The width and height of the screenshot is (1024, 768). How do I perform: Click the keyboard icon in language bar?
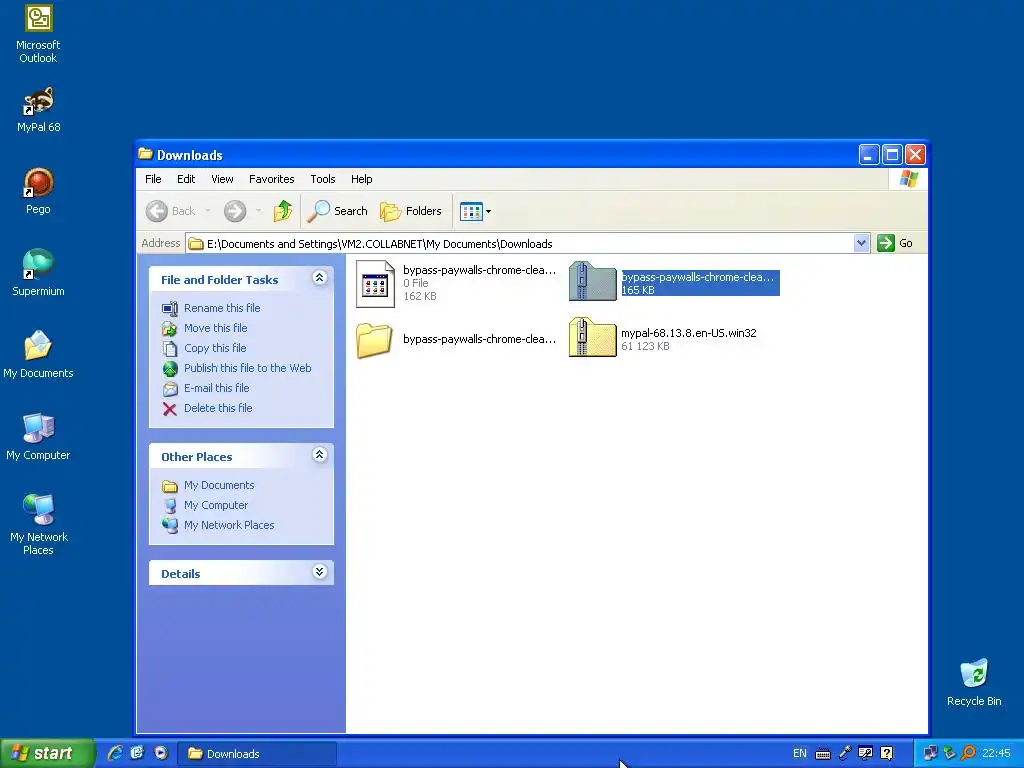823,754
